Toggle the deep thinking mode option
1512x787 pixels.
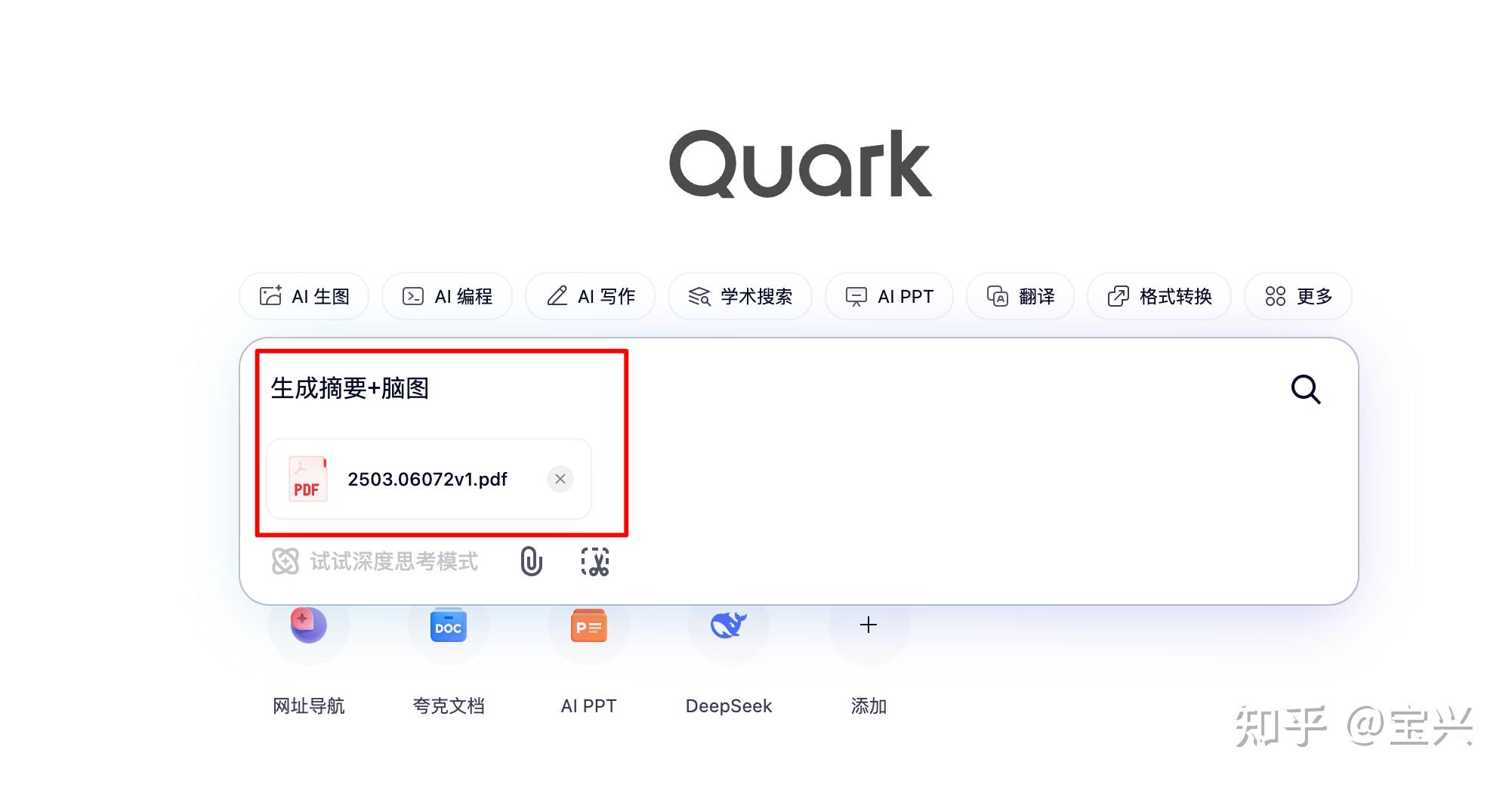pos(375,561)
